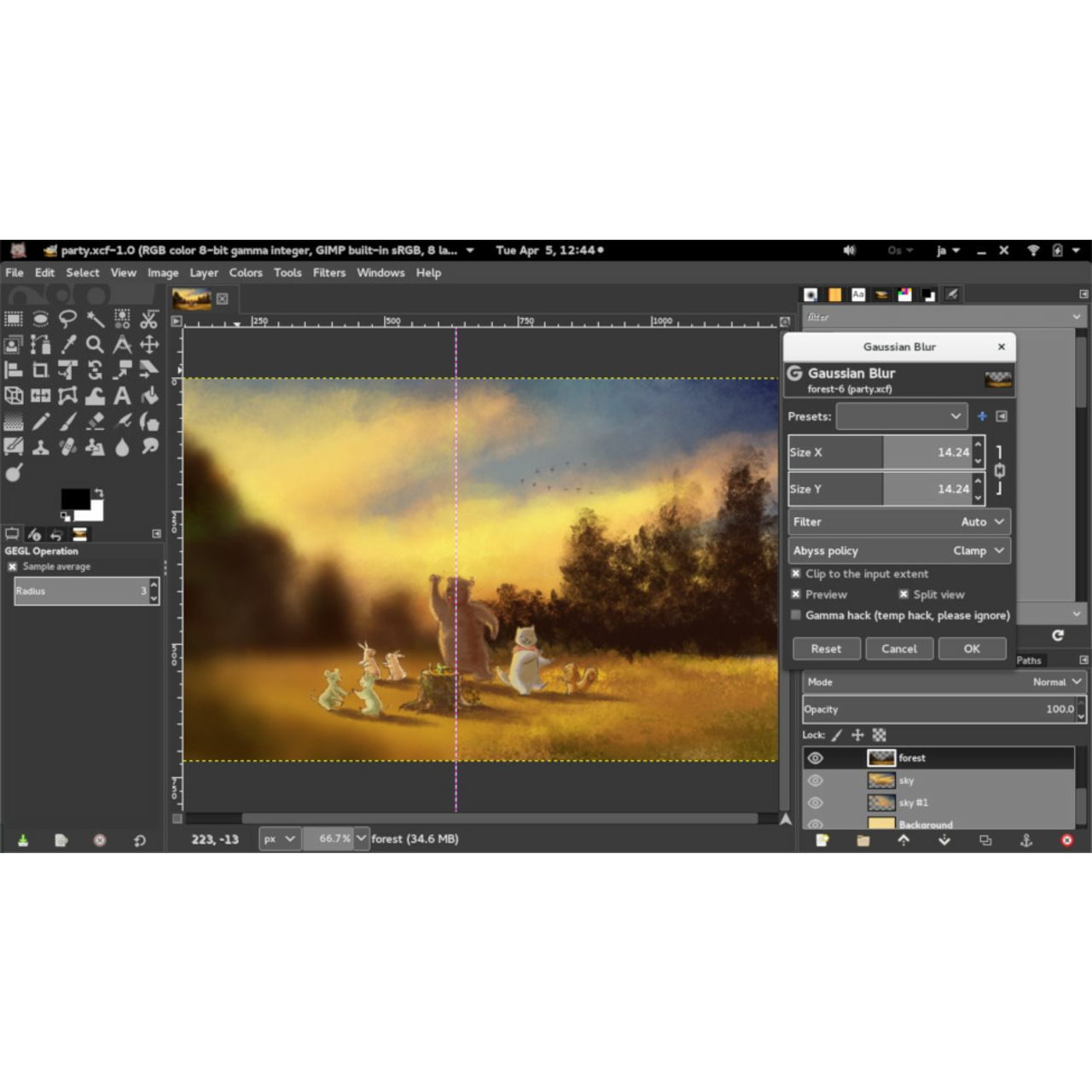
Task: Hide the sky layer
Action: point(816,780)
